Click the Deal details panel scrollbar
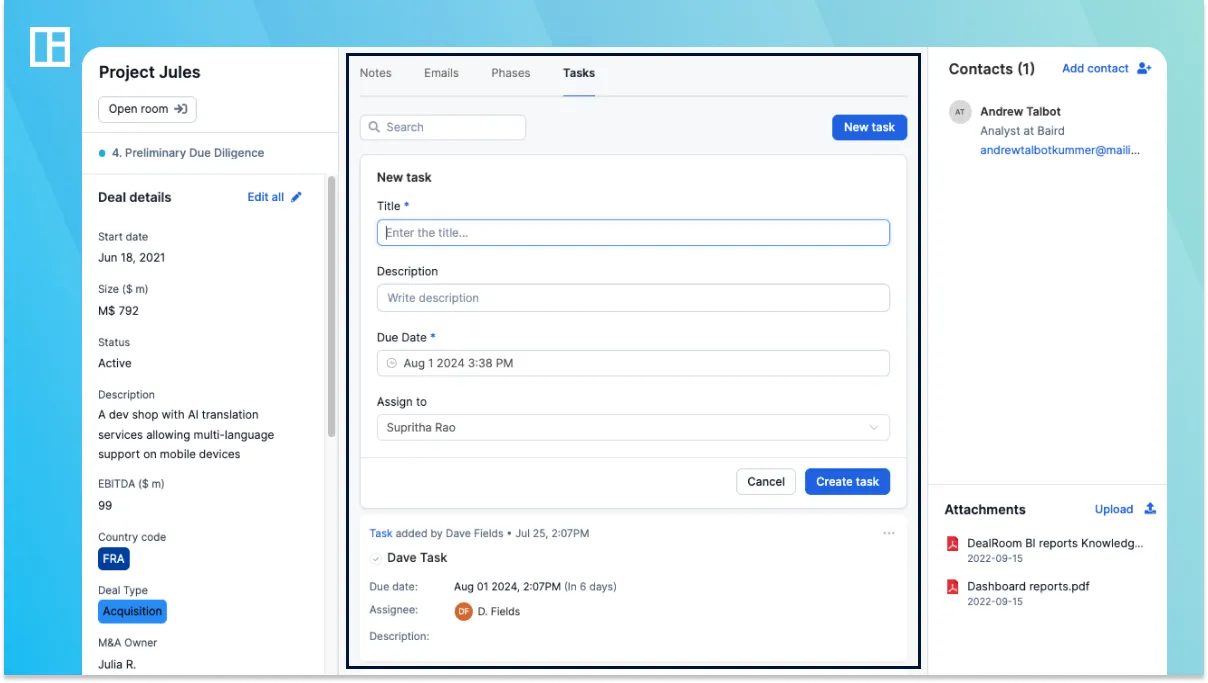 [331, 305]
